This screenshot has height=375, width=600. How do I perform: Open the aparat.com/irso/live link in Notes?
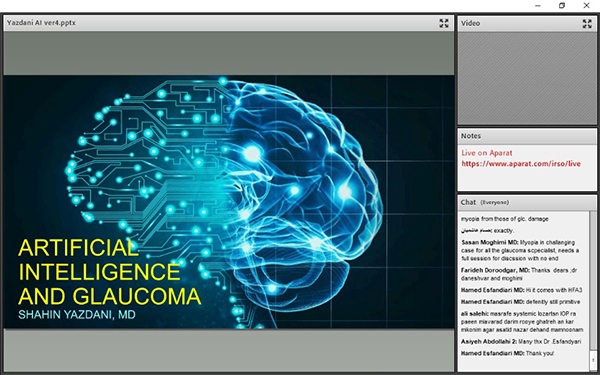point(521,164)
